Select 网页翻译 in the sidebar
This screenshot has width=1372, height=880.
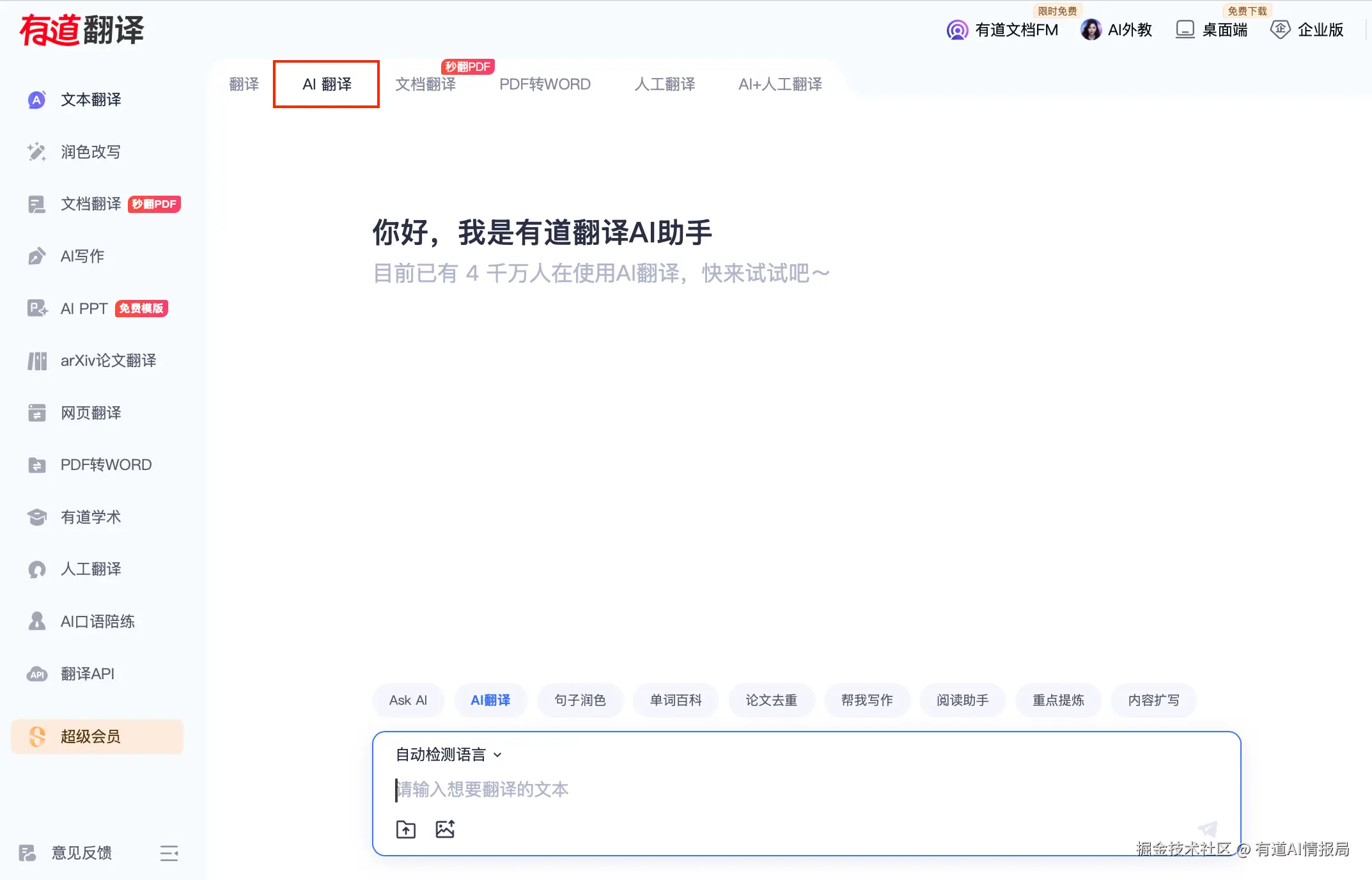pyautogui.click(x=90, y=412)
